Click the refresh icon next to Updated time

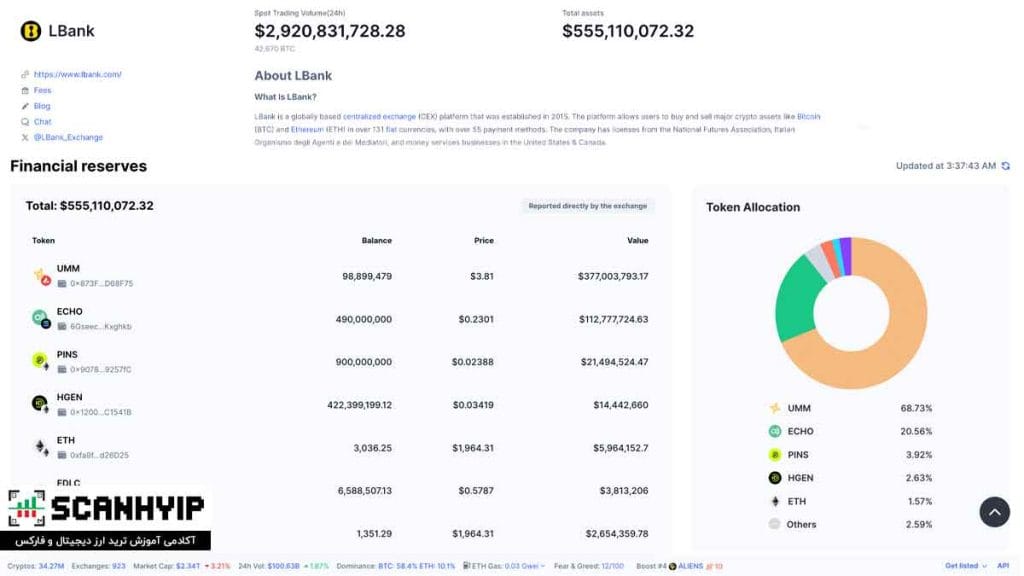1006,166
